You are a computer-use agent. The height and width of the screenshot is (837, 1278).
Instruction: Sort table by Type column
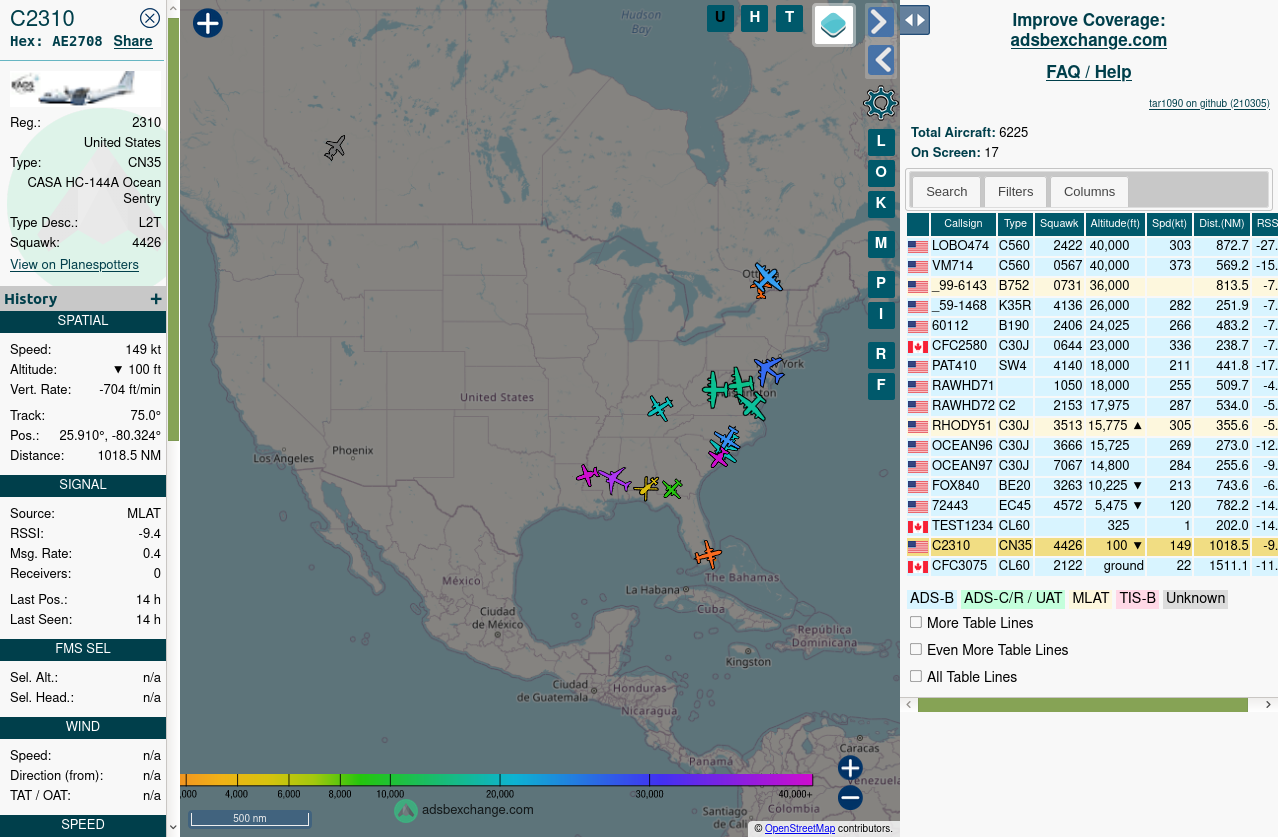pos(1015,224)
